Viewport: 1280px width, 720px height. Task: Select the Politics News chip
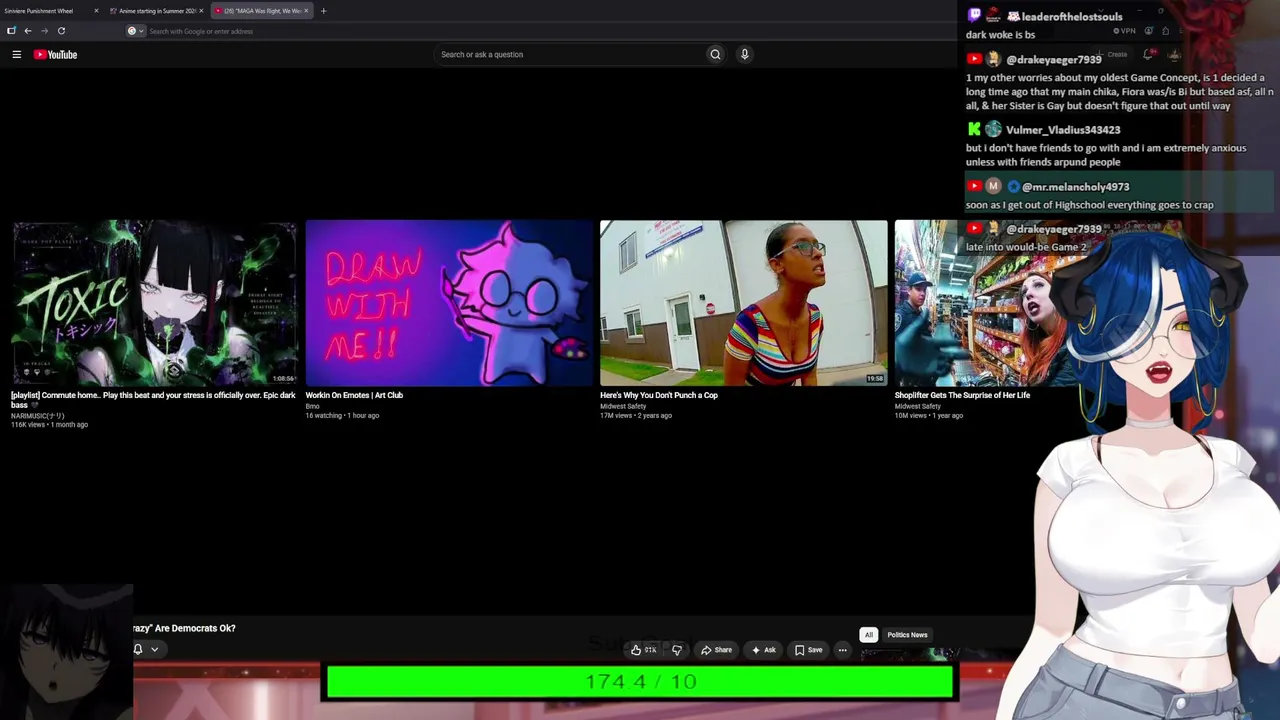(x=907, y=635)
